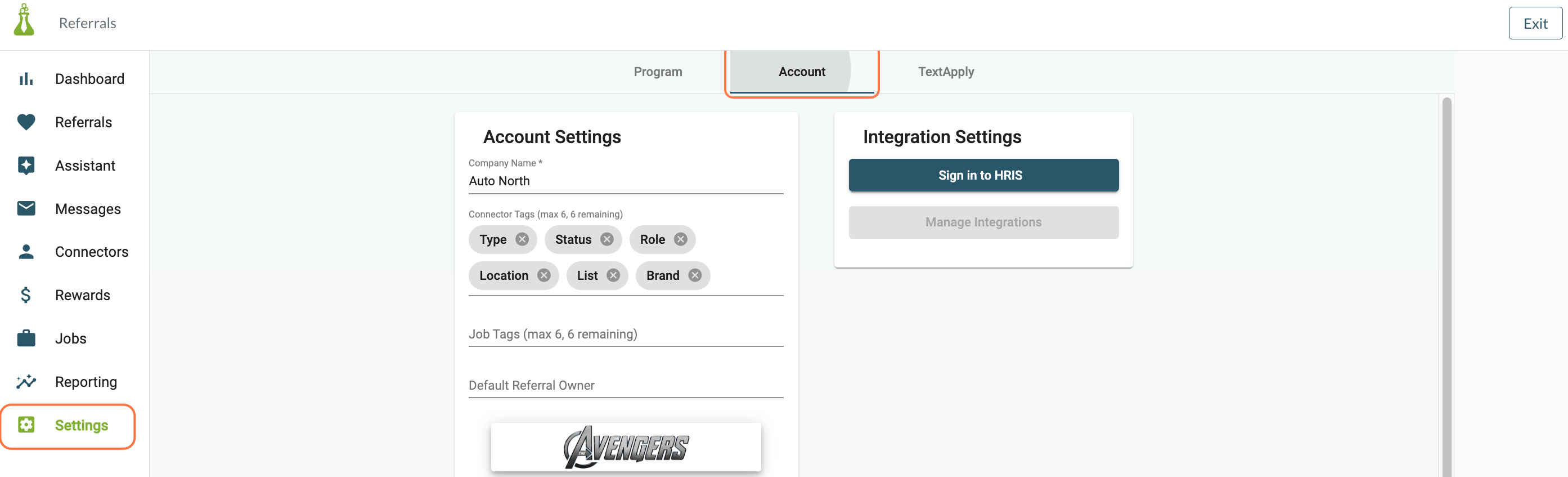Go to Referrals in the sidebar
The height and width of the screenshot is (477, 1568).
(x=74, y=122)
